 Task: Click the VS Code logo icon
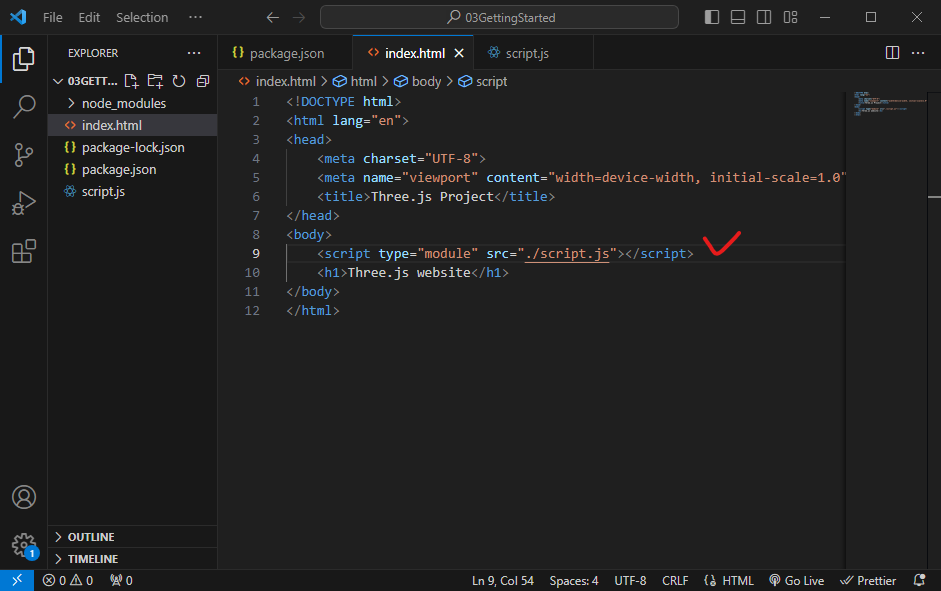coord(18,17)
